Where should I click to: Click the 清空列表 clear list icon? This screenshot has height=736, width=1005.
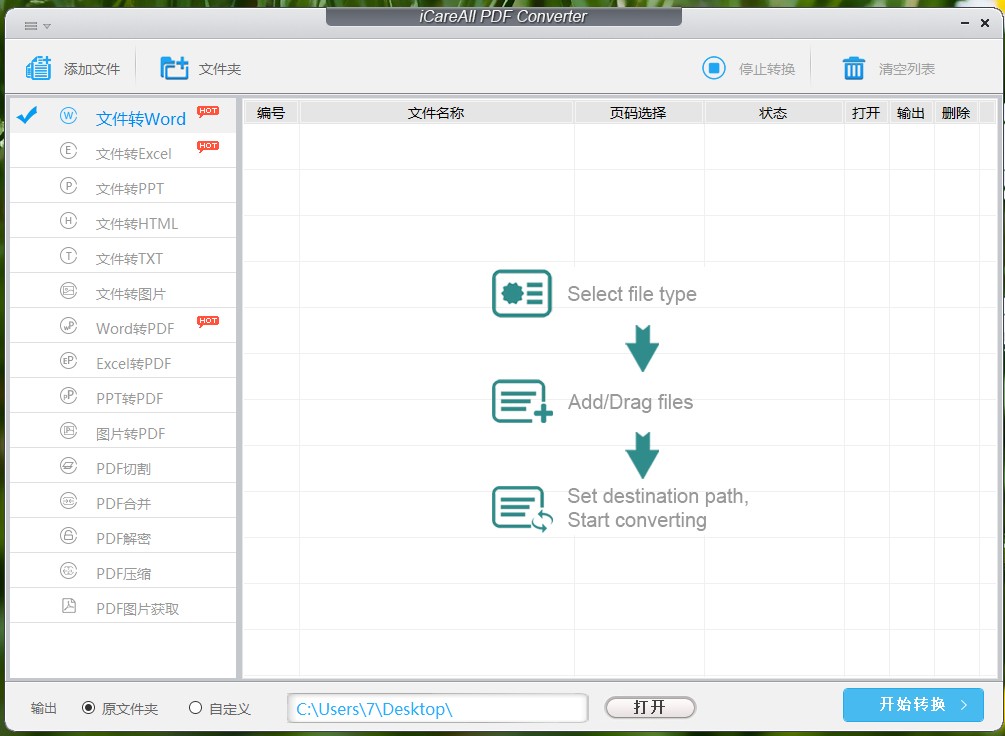[x=853, y=67]
